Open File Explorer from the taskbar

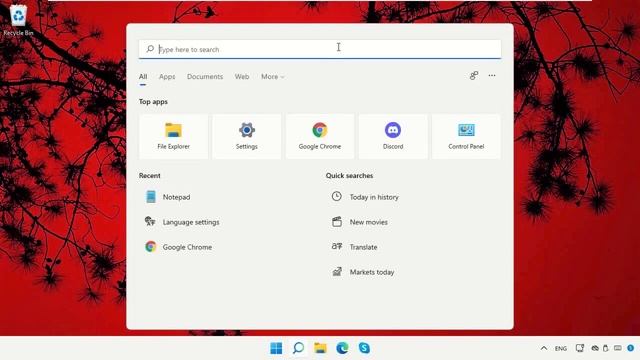click(320, 348)
